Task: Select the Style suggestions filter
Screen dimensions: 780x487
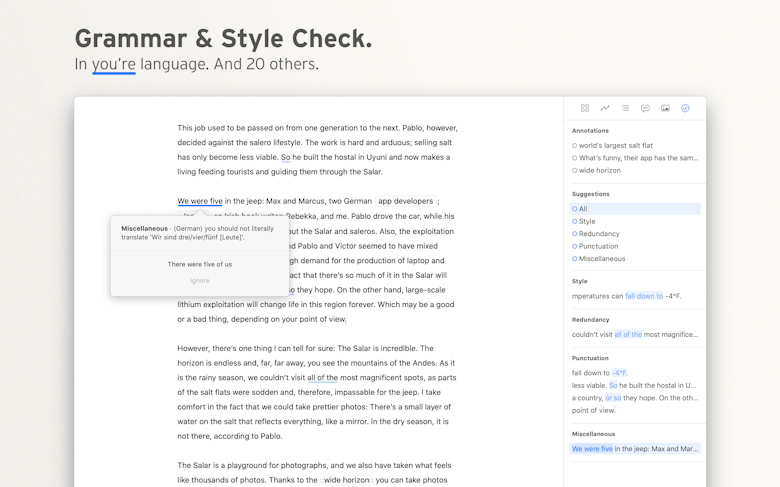Action: tap(584, 221)
